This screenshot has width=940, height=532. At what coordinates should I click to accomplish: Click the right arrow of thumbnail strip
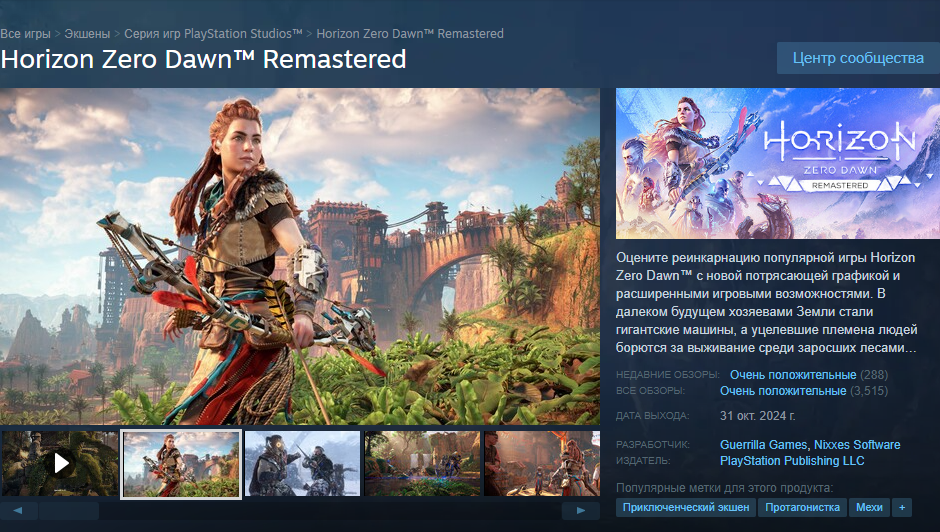[x=580, y=510]
